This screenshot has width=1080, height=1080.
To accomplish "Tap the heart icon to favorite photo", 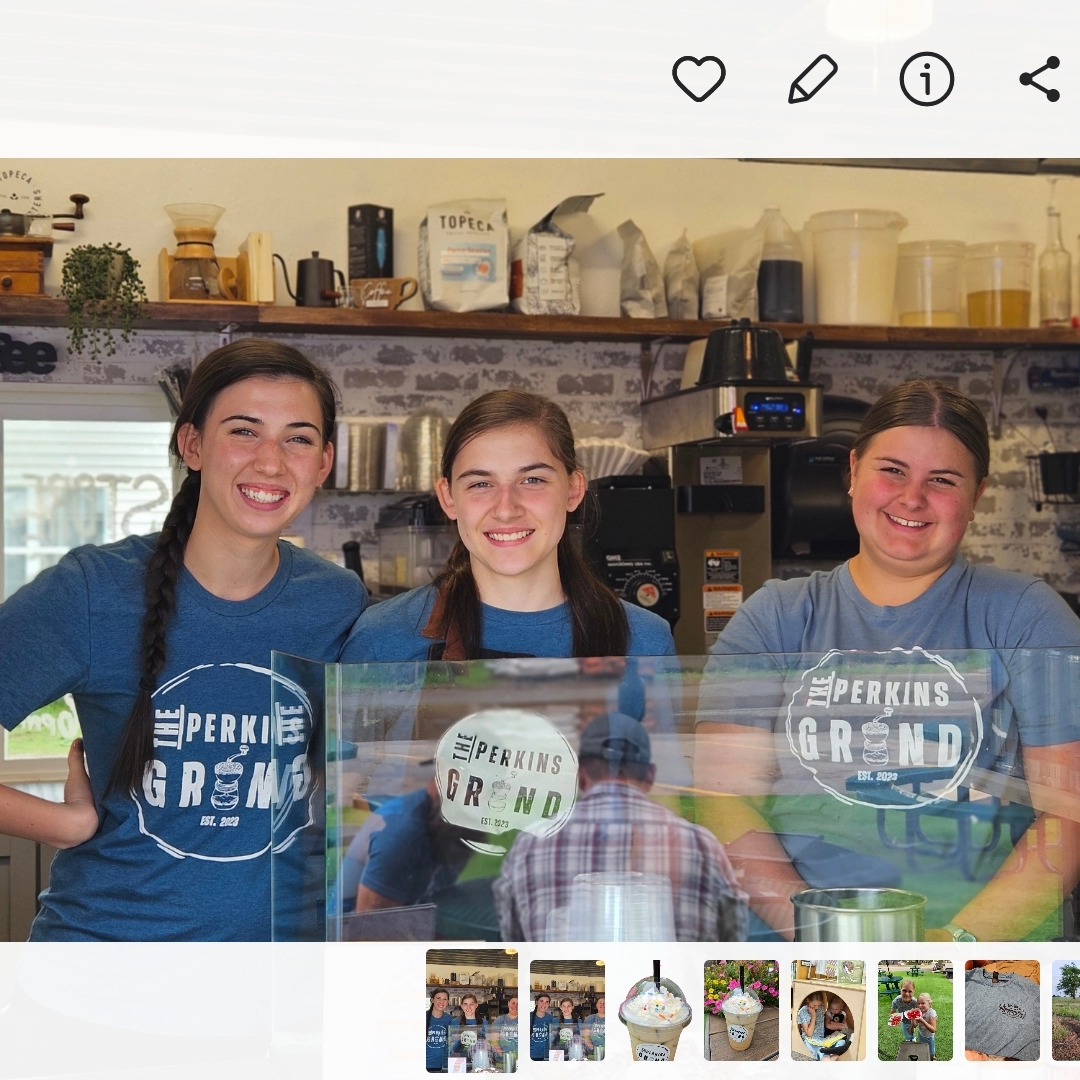I will tap(698, 79).
